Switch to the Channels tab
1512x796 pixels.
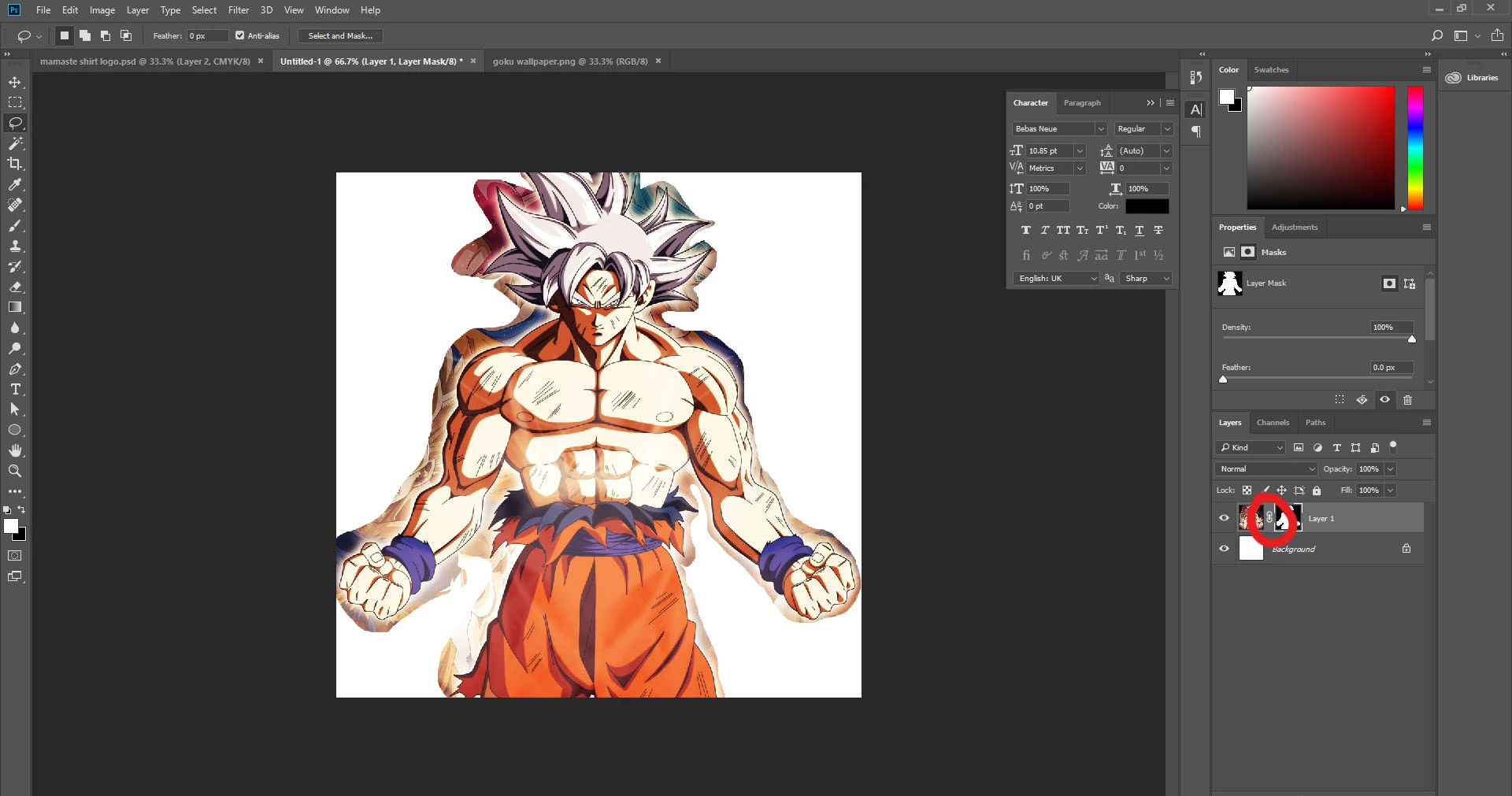coord(1273,423)
